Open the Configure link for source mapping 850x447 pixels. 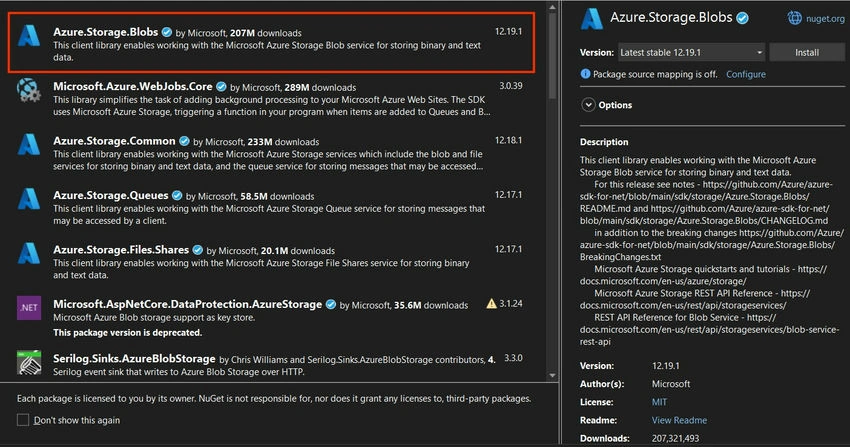pos(746,74)
